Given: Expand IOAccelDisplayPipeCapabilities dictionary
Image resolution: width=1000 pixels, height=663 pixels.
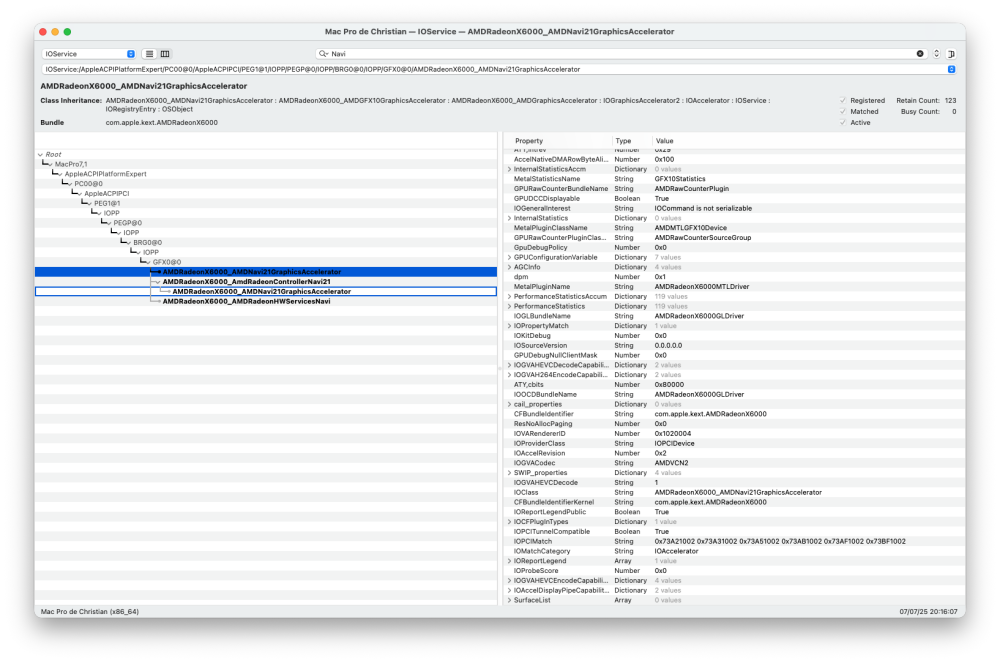Looking at the screenshot, I should tap(509, 590).
